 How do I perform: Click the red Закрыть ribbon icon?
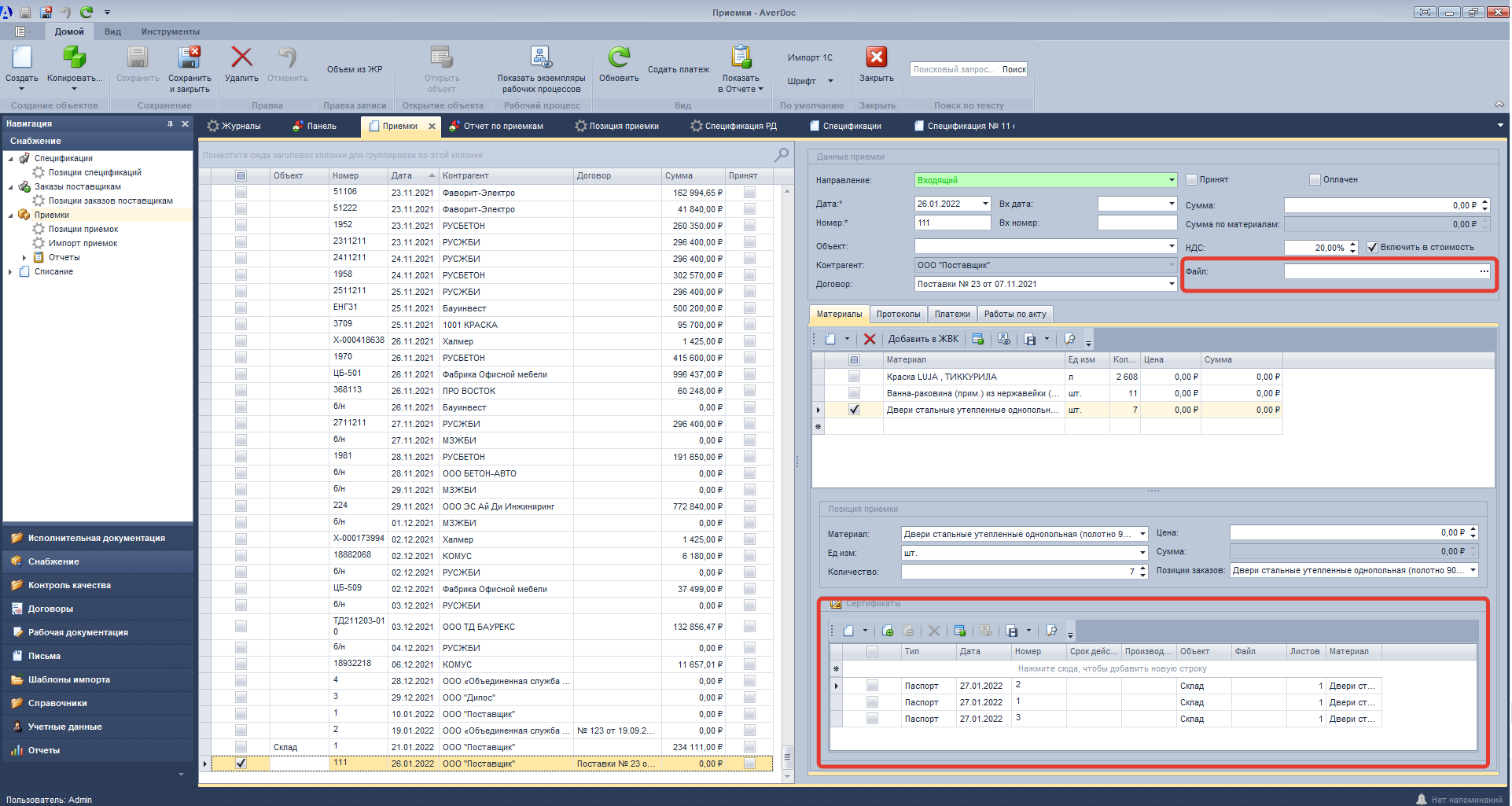tap(876, 58)
